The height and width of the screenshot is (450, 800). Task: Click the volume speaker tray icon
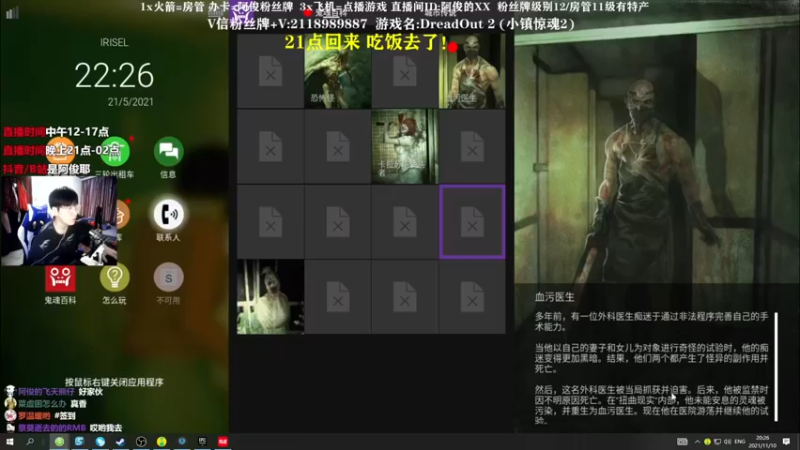click(x=727, y=441)
